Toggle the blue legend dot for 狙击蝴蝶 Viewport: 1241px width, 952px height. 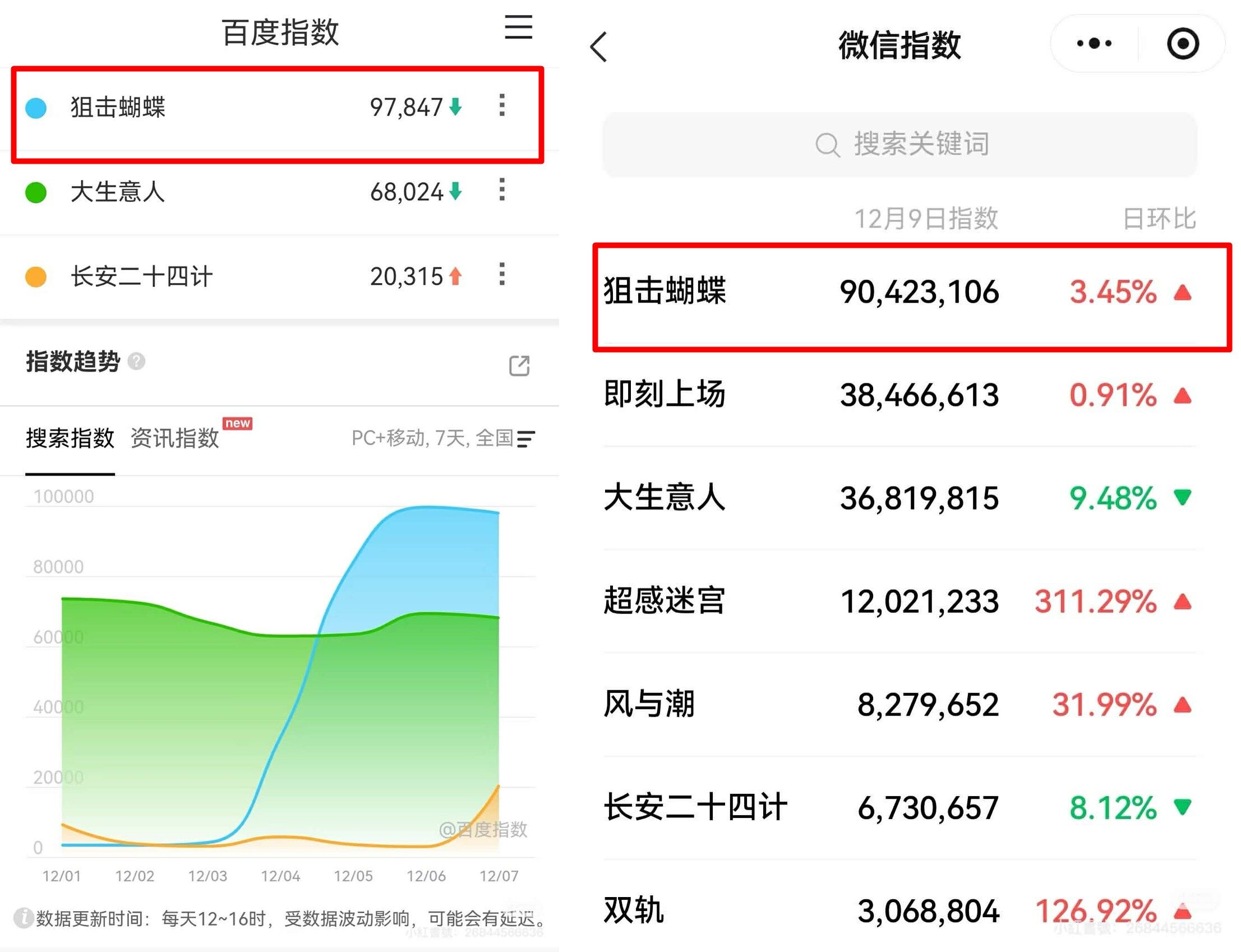(35, 107)
